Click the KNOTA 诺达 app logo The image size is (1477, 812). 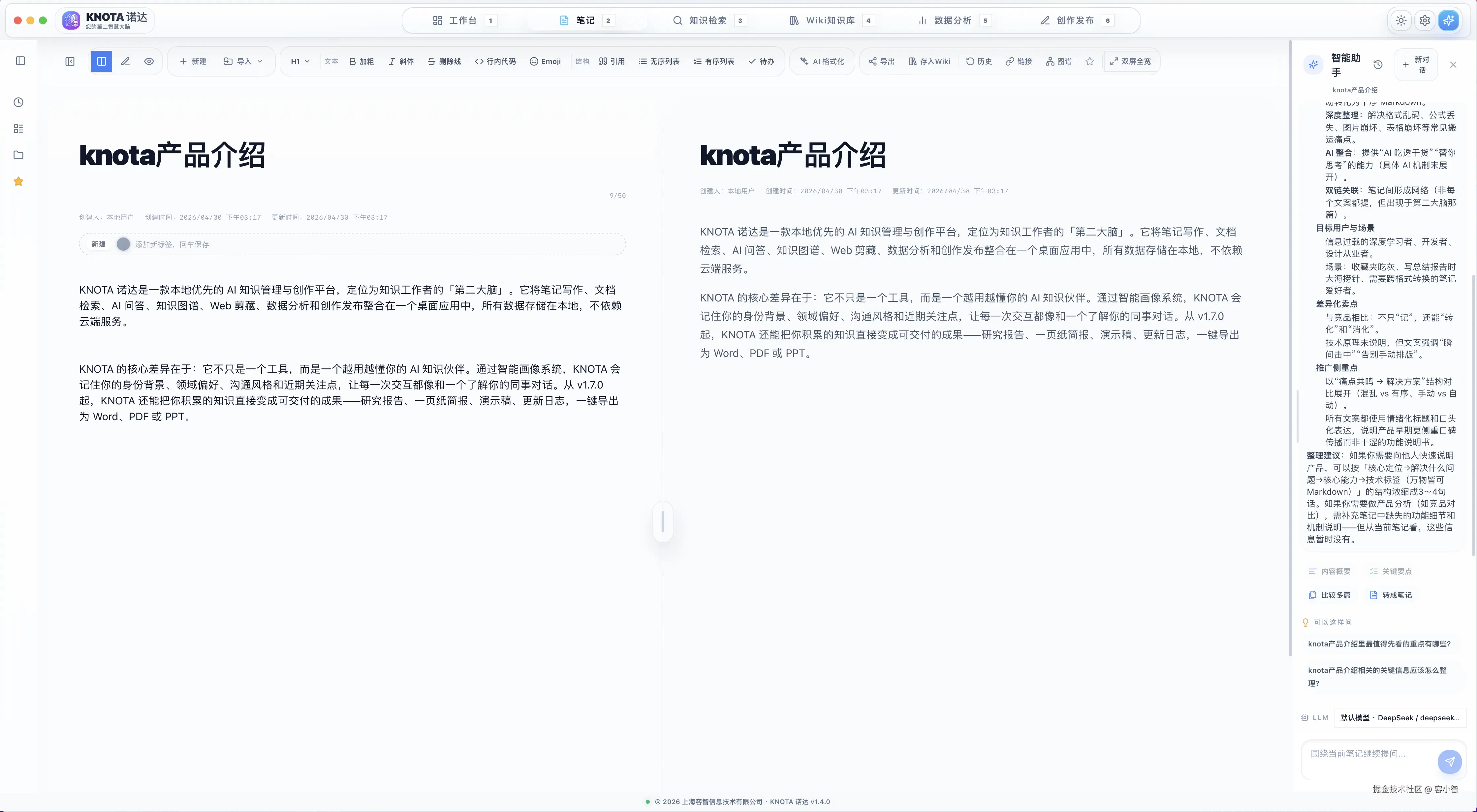[x=106, y=21]
